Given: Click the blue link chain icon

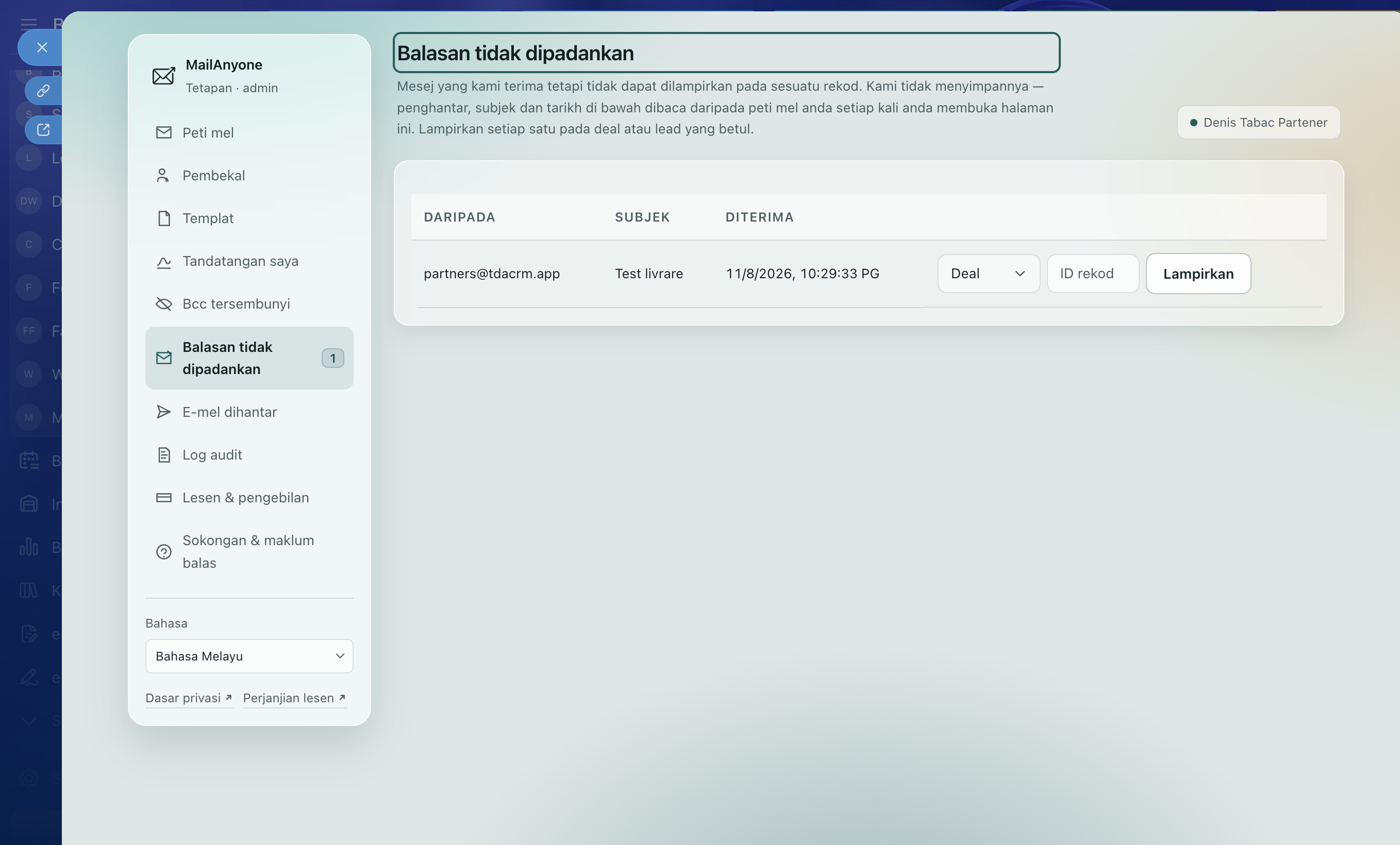Looking at the screenshot, I should [43, 91].
